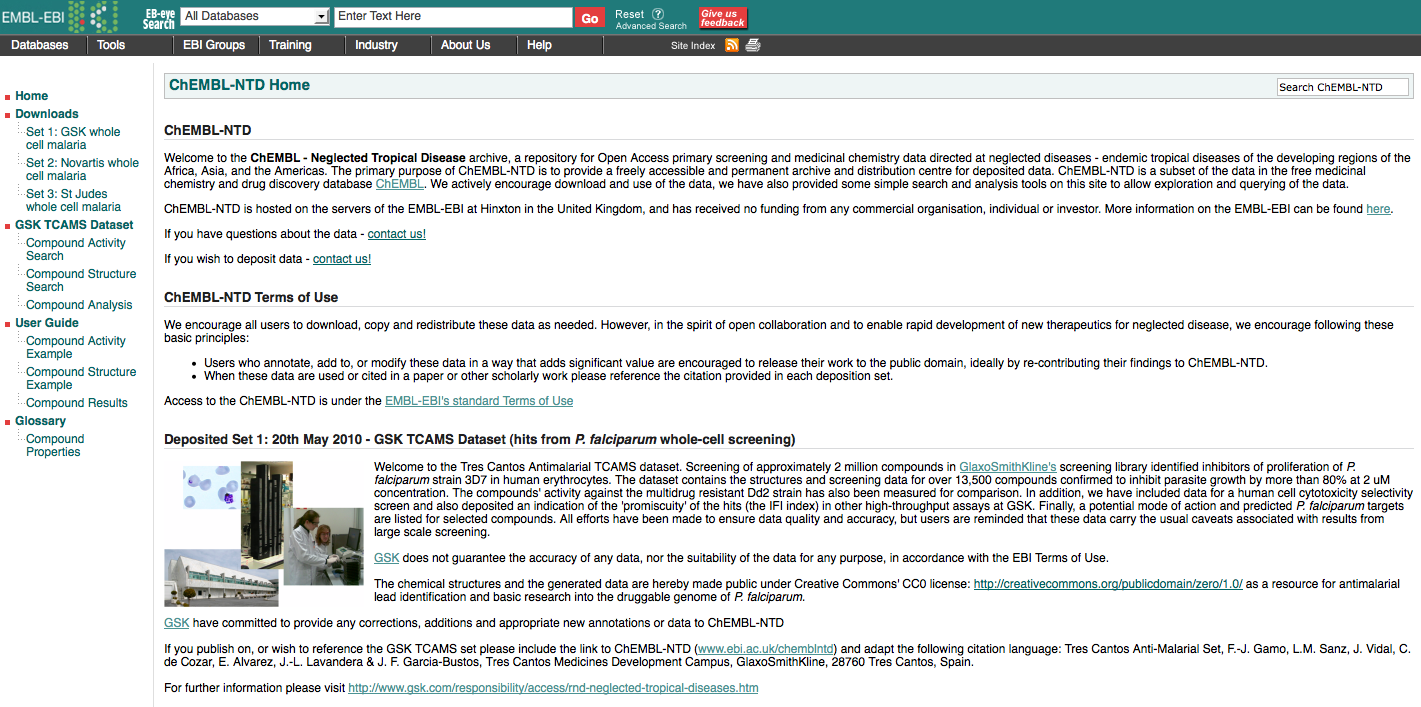Open Set 3: St Judes whole cell malaria
Viewport: 1421px width, 707px height.
(73, 200)
